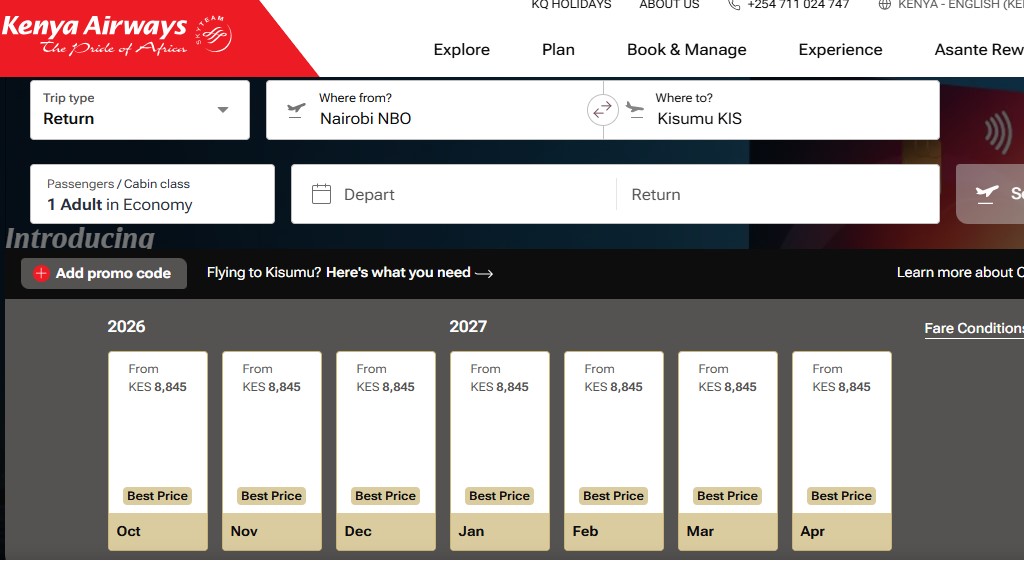Click Best Price badge on Apr card
This screenshot has width=1024, height=564.
click(x=841, y=495)
